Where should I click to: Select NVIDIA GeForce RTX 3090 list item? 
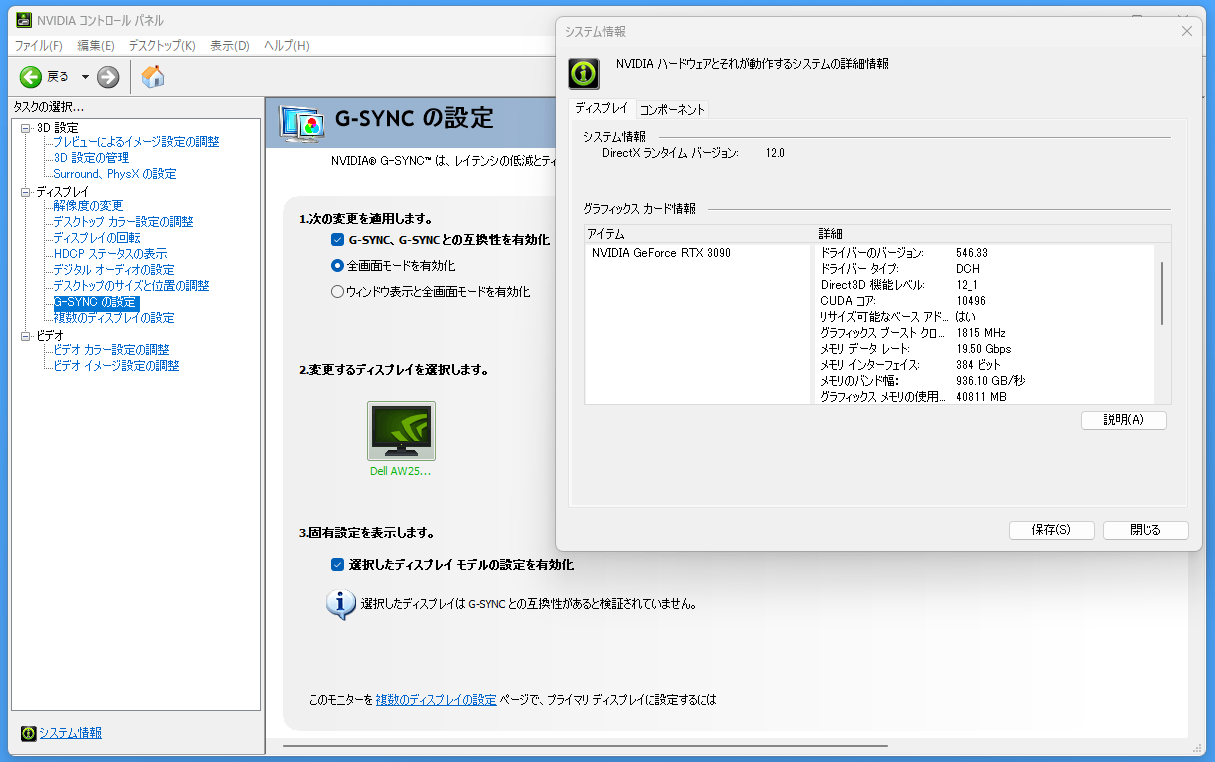(x=661, y=253)
